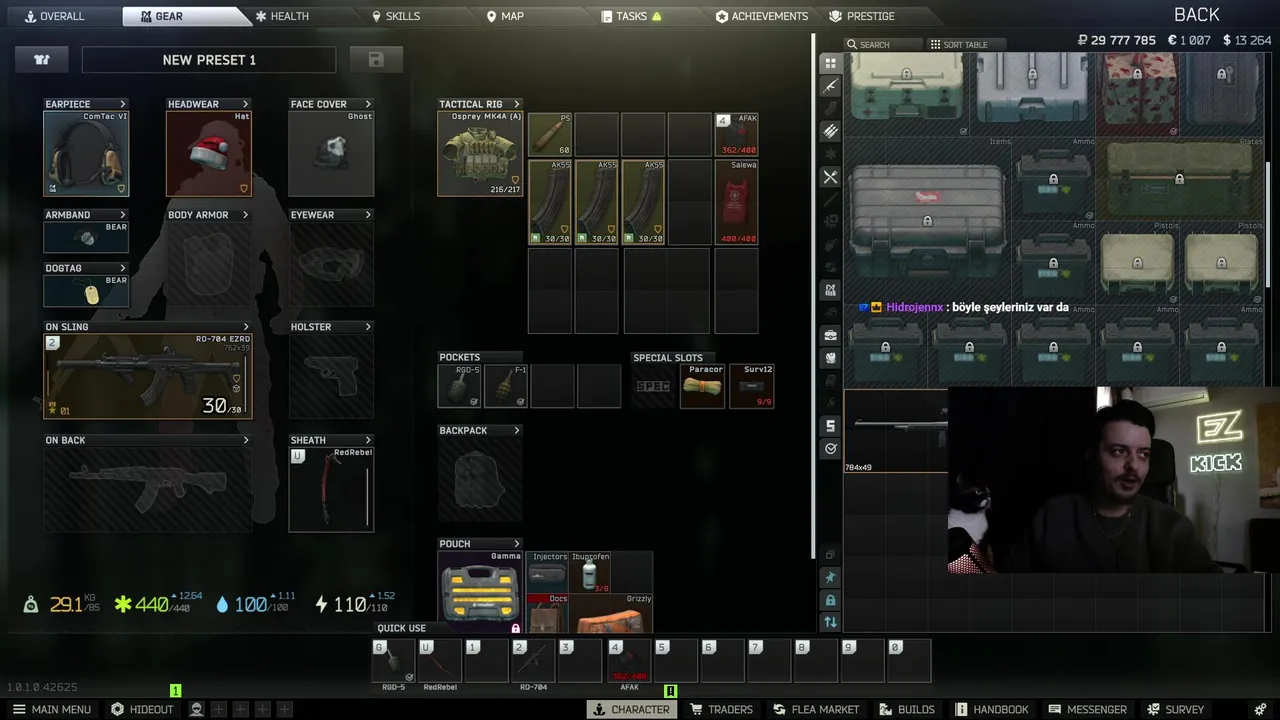Open the Handbook
Image resolution: width=1280 pixels, height=720 pixels.
(991, 709)
